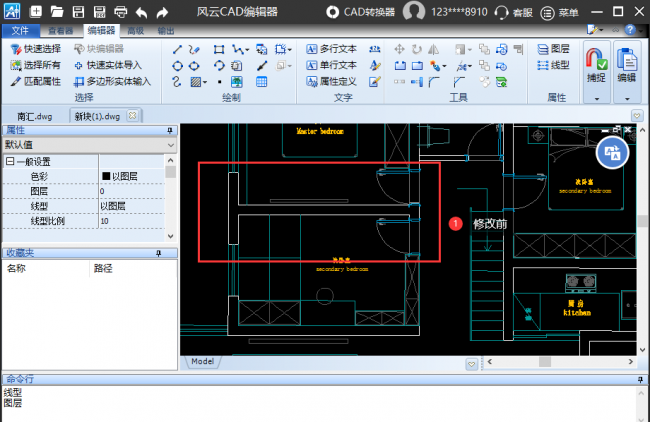The width and height of the screenshot is (650, 422).
Task: Click the Print icon in title bar
Action: coord(121,12)
